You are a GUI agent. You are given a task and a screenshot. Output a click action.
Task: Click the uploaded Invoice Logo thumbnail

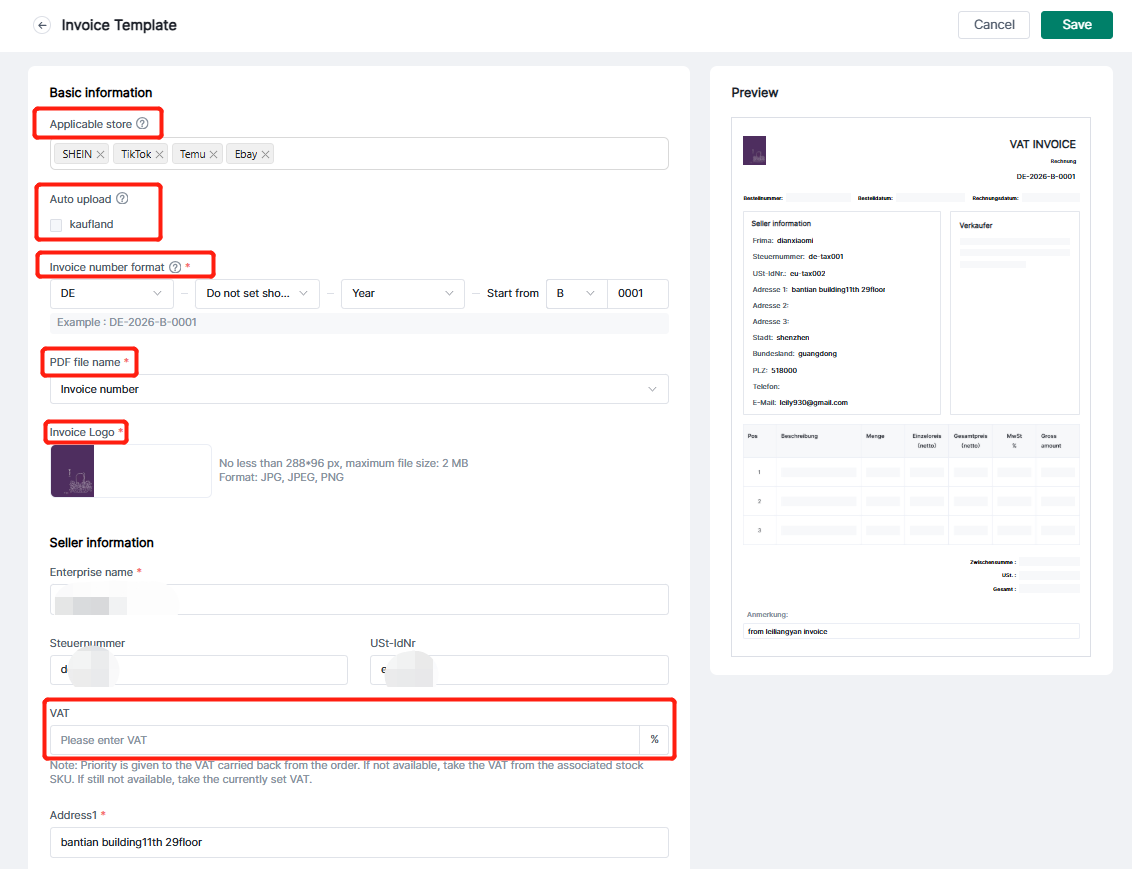73,471
